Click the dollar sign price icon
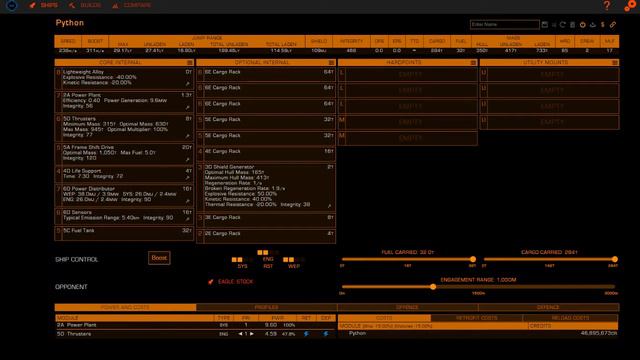This screenshot has height=360, width=640. [x=602, y=24]
